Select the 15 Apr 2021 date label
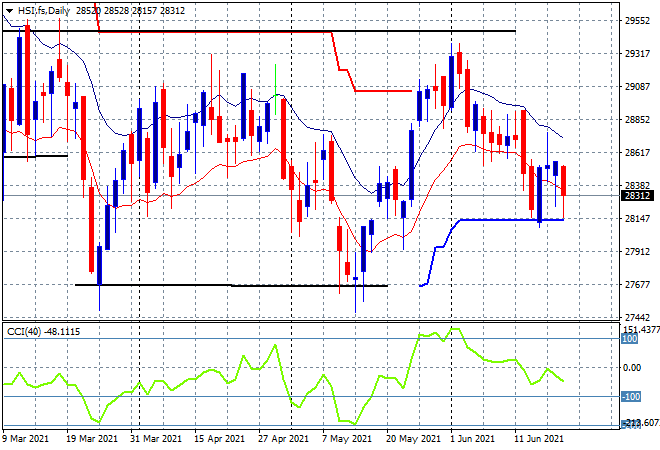This screenshot has height=450, width=660. coord(219,439)
